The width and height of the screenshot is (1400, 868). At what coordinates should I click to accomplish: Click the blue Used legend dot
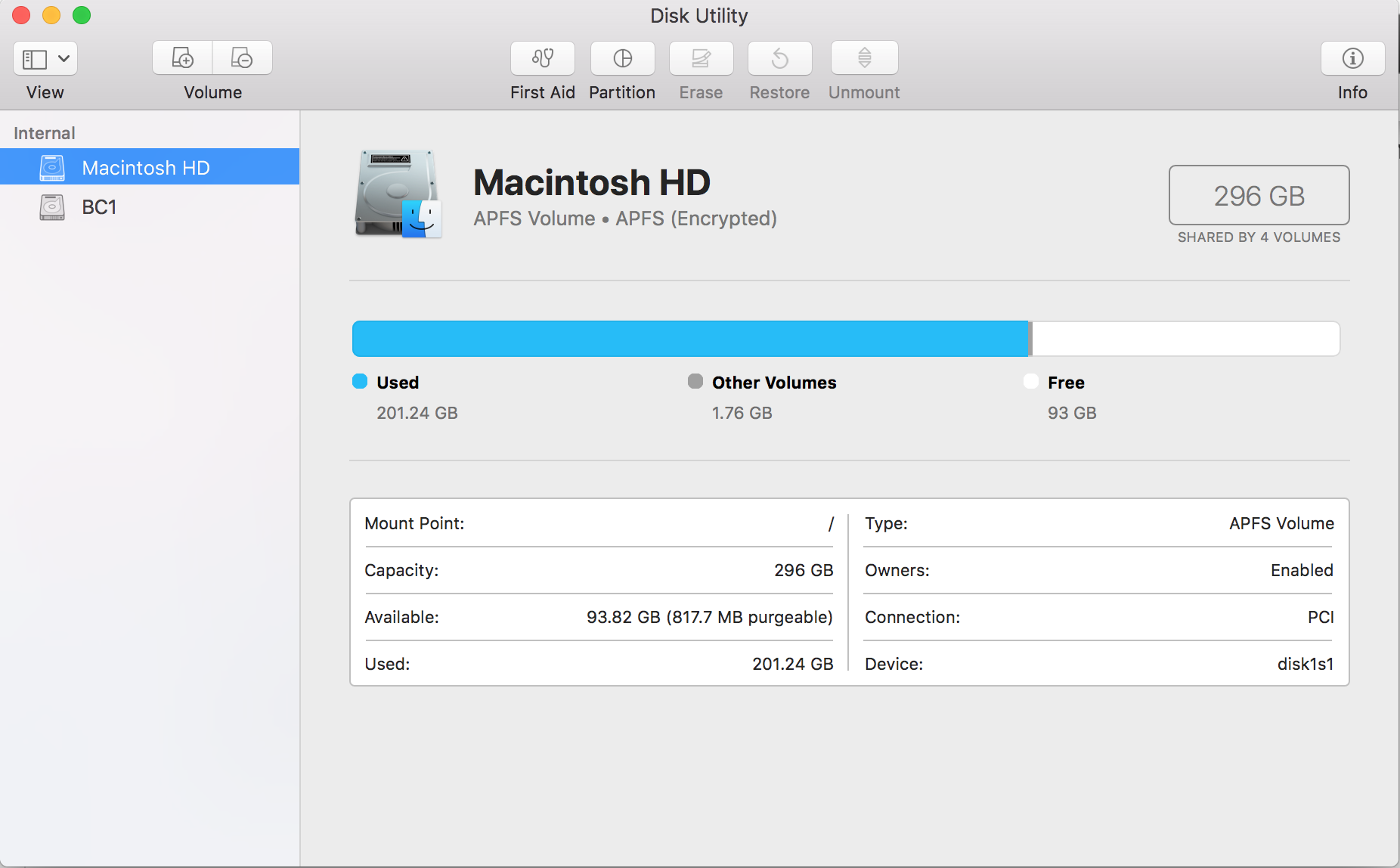[360, 382]
